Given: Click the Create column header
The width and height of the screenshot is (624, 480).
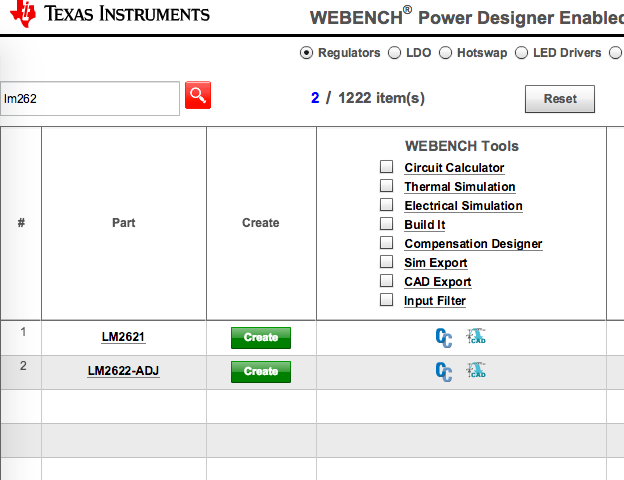Looking at the screenshot, I should point(261,223).
